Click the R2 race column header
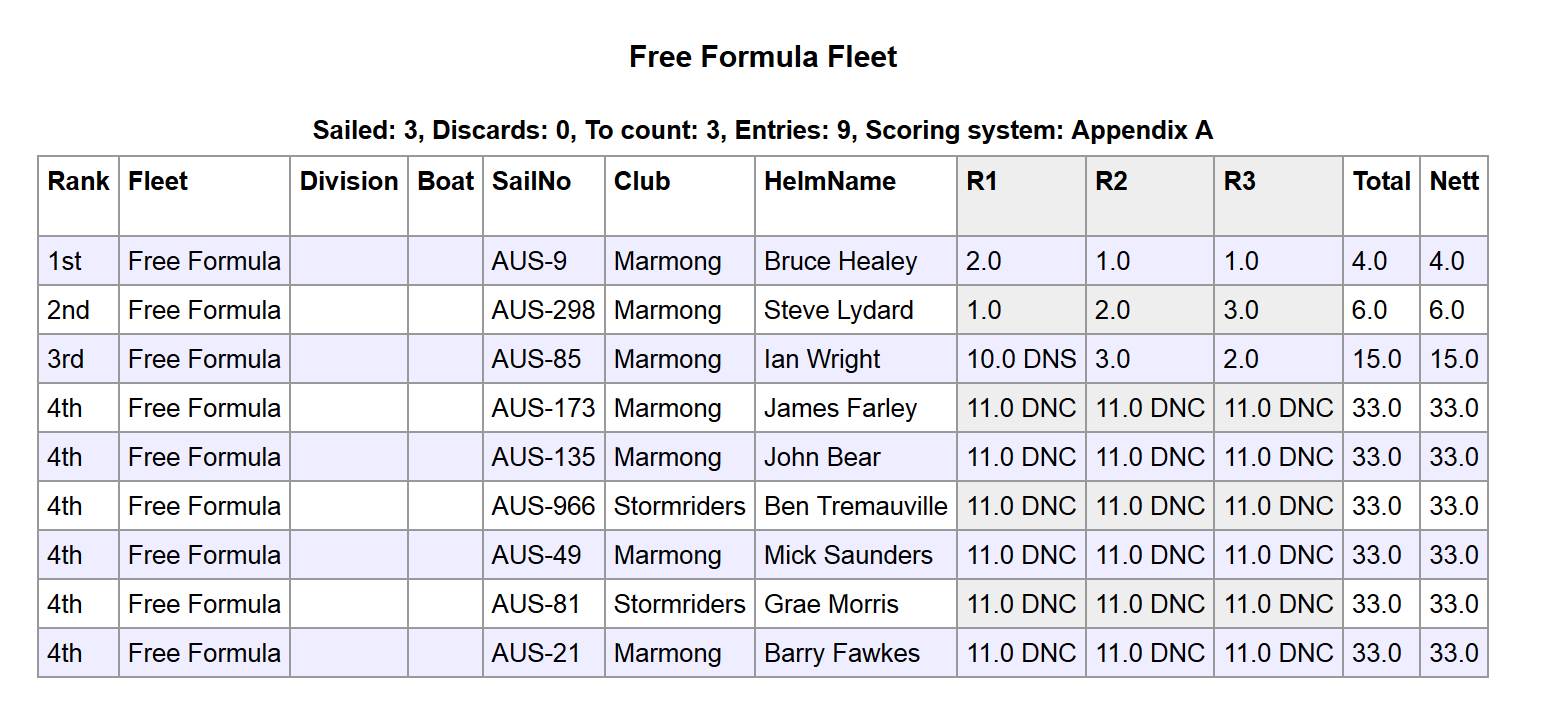Viewport: 1545px width, 726px height. point(1111,182)
